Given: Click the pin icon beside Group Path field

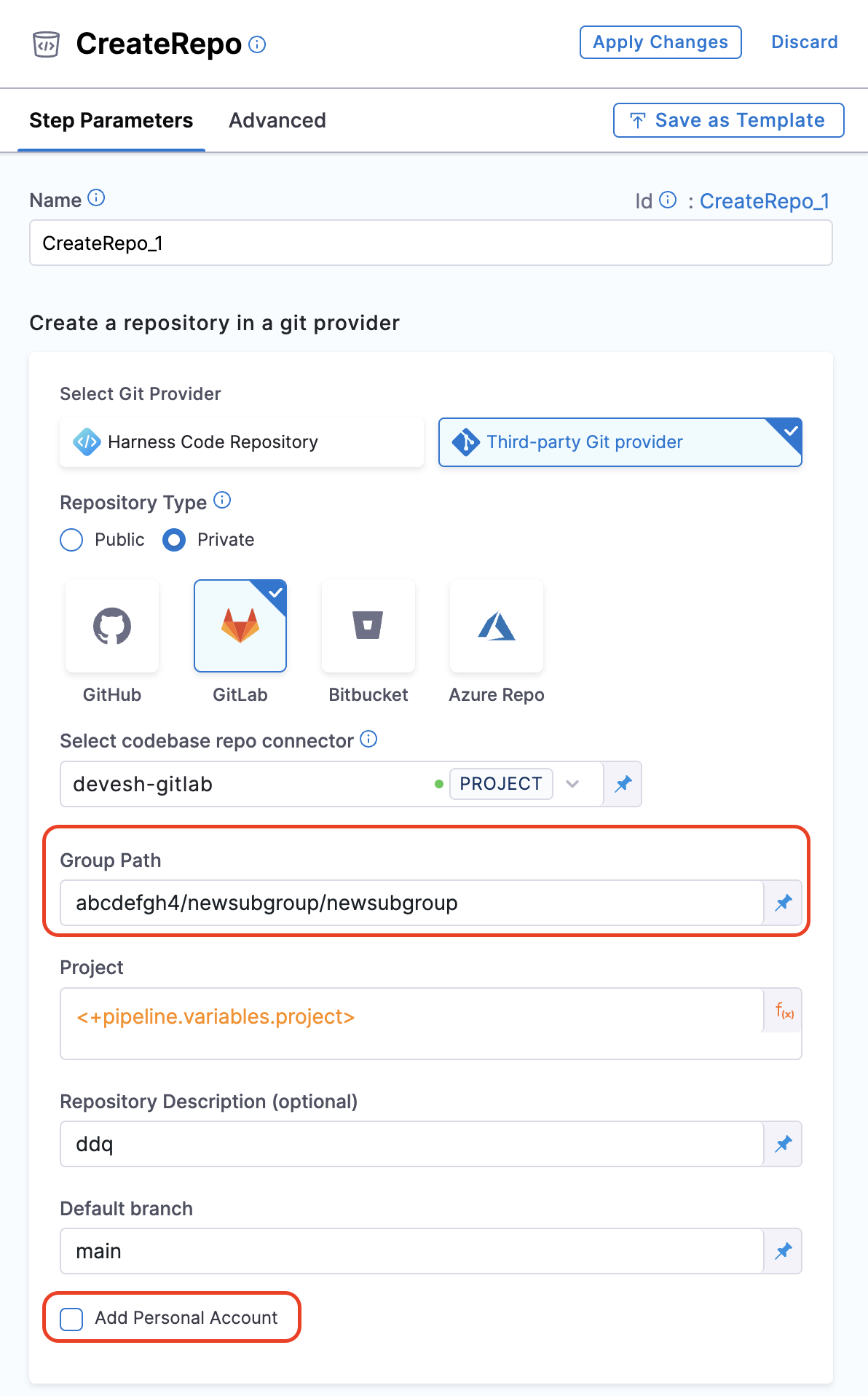Looking at the screenshot, I should tap(783, 903).
